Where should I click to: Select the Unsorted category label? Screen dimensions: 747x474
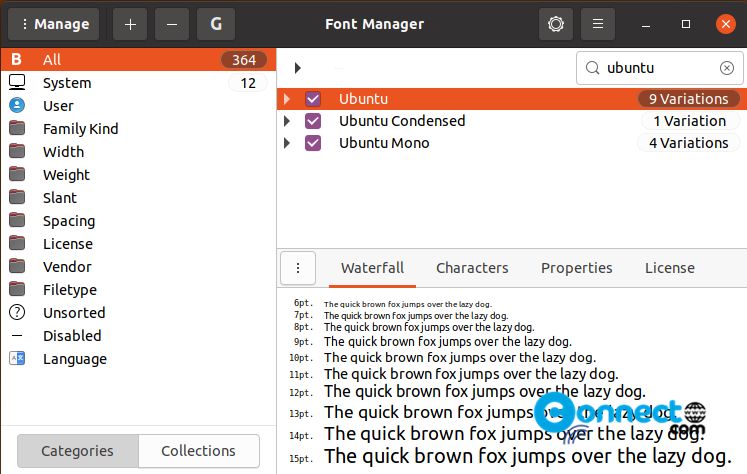coord(74,313)
